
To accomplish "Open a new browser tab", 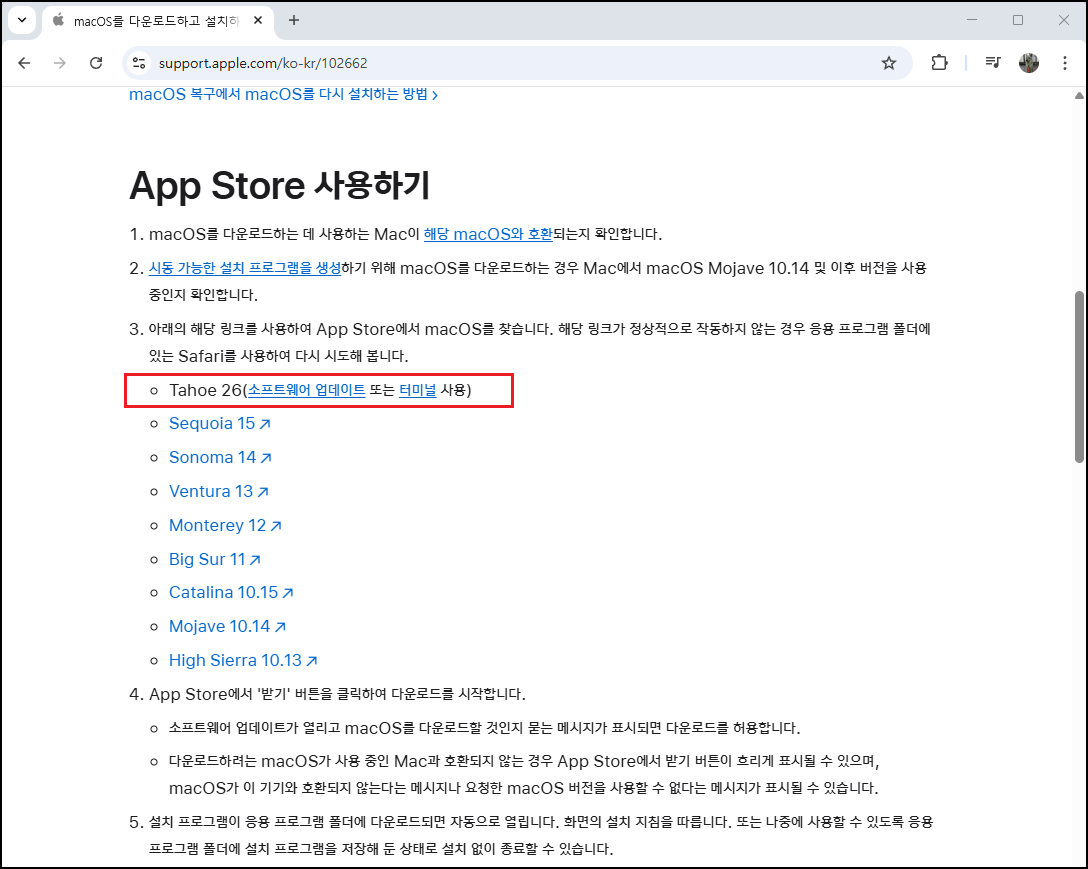I will (x=294, y=20).
